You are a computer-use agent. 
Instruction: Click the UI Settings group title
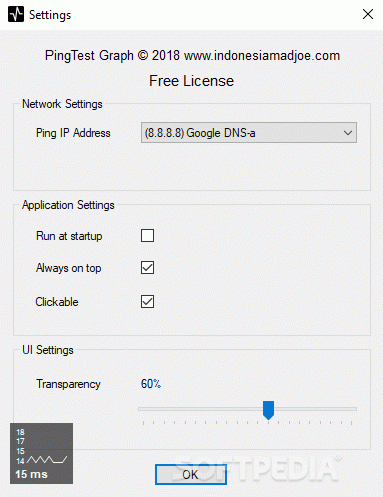[x=48, y=350]
